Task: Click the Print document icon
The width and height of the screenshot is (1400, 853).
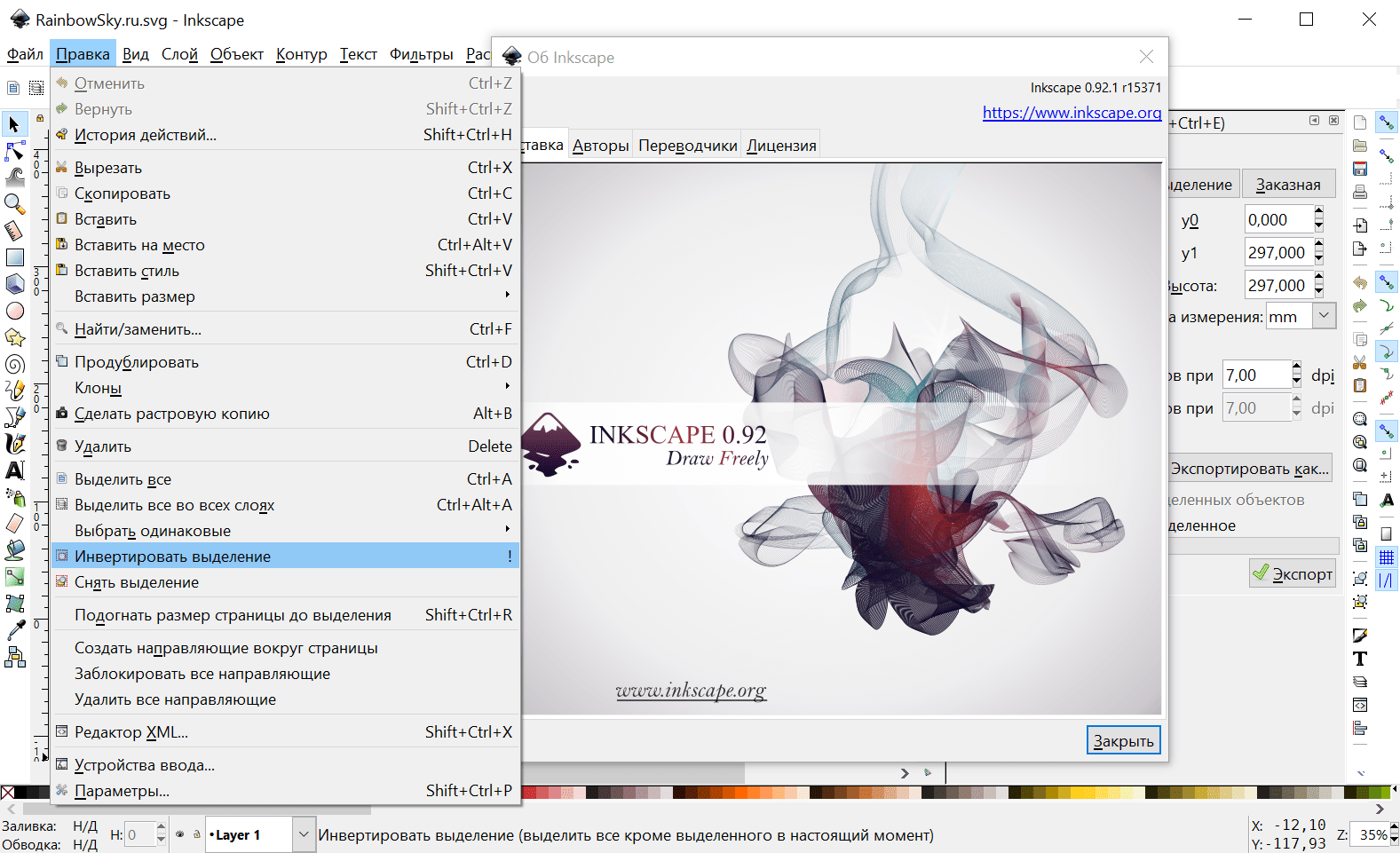Action: point(1360,192)
